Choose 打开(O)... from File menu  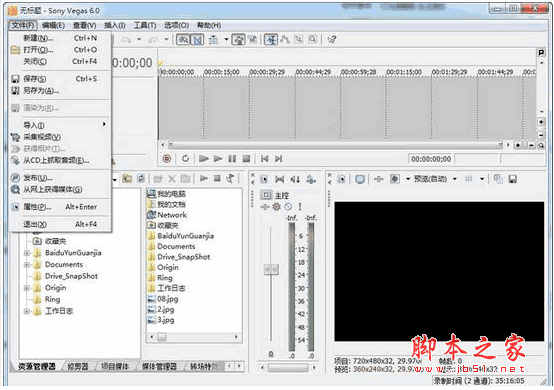tap(60, 50)
